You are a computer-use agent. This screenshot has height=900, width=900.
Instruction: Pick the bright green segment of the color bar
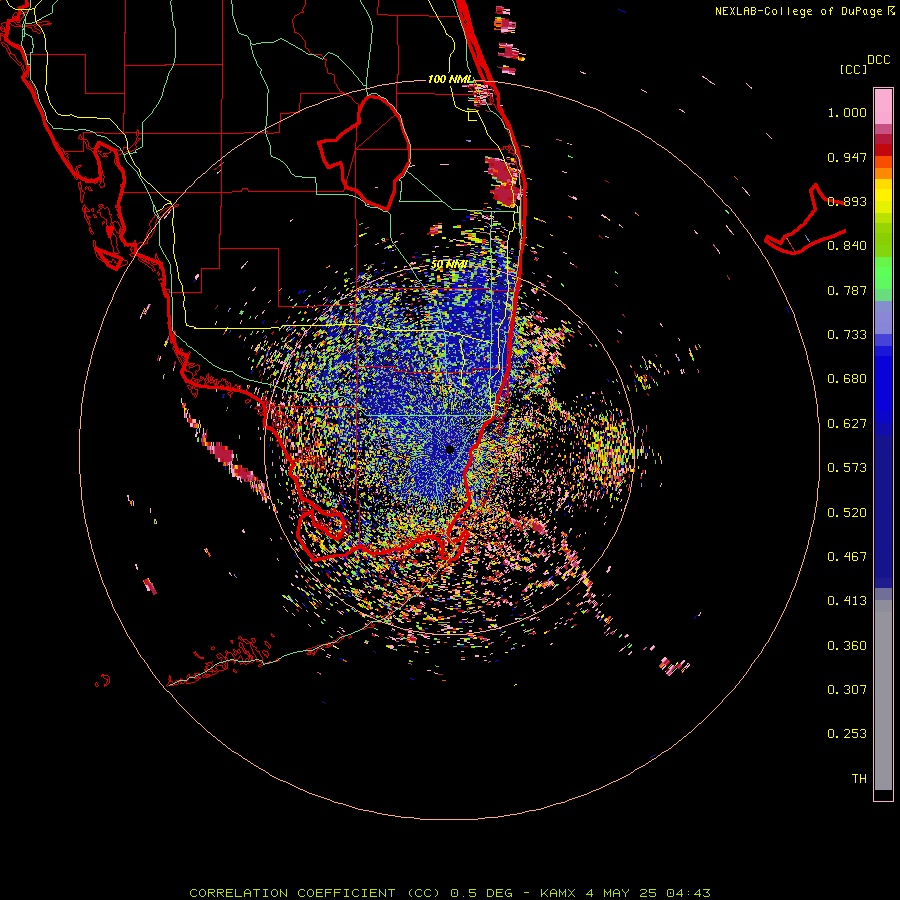coord(883,273)
